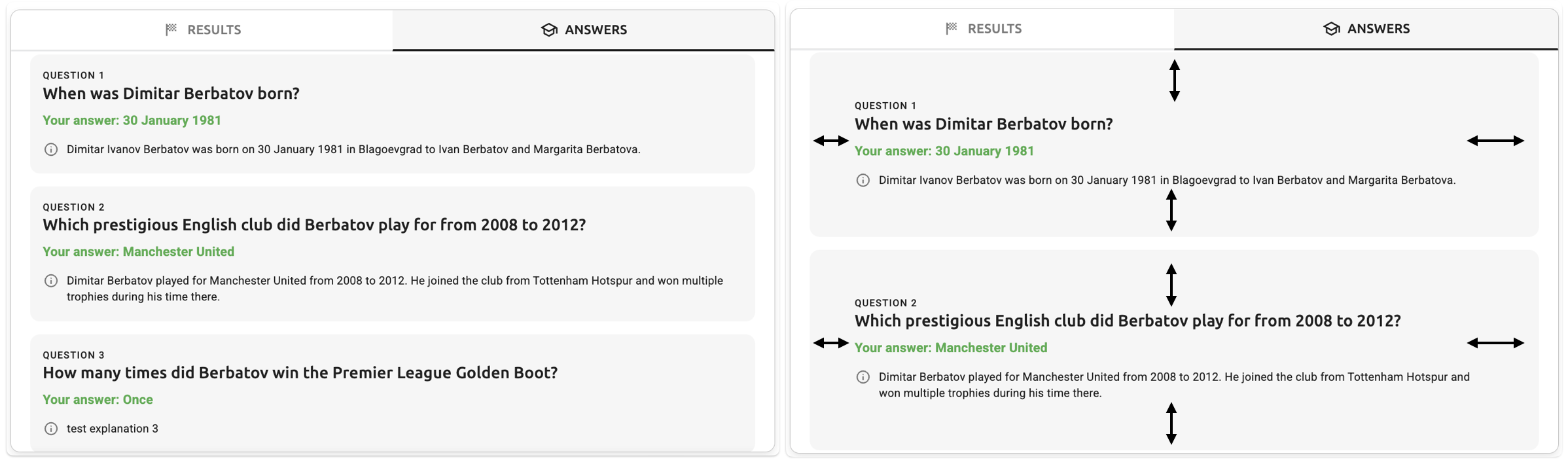Click right panel's info icon for Question 2 explanation
Screen dimensions: 1568x466
863,377
